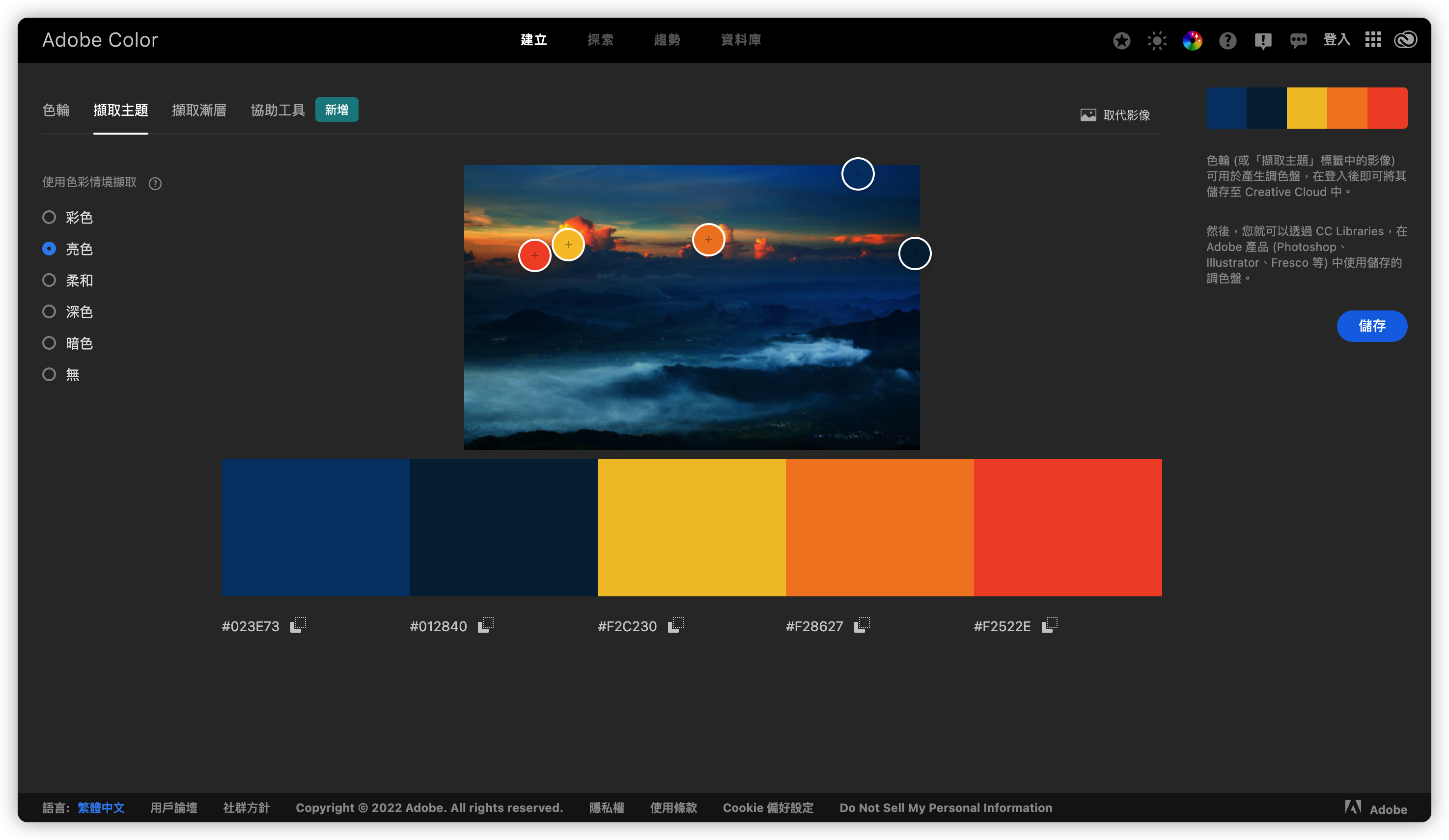Click the Adobe Color logo title

coord(100,40)
